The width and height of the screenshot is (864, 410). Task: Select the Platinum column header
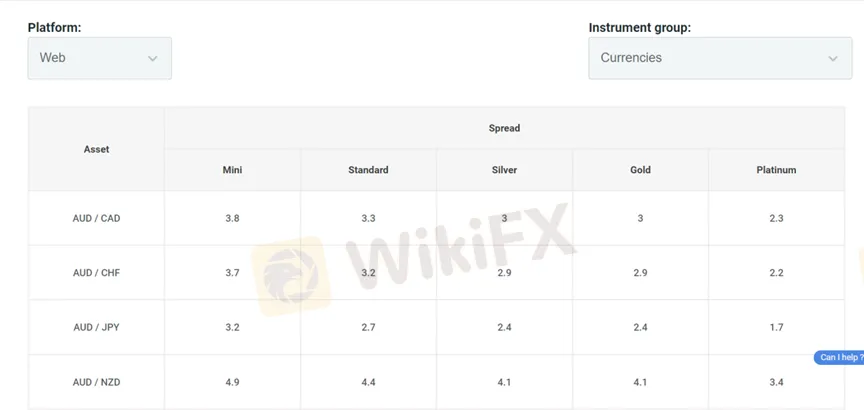[x=776, y=170]
